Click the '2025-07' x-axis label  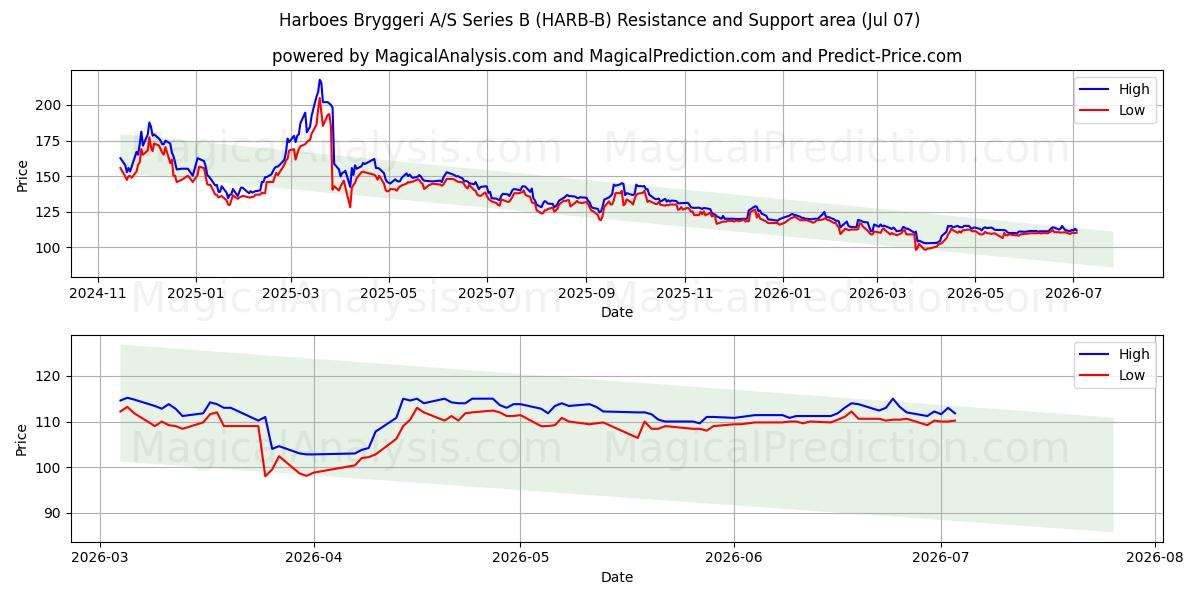click(487, 294)
